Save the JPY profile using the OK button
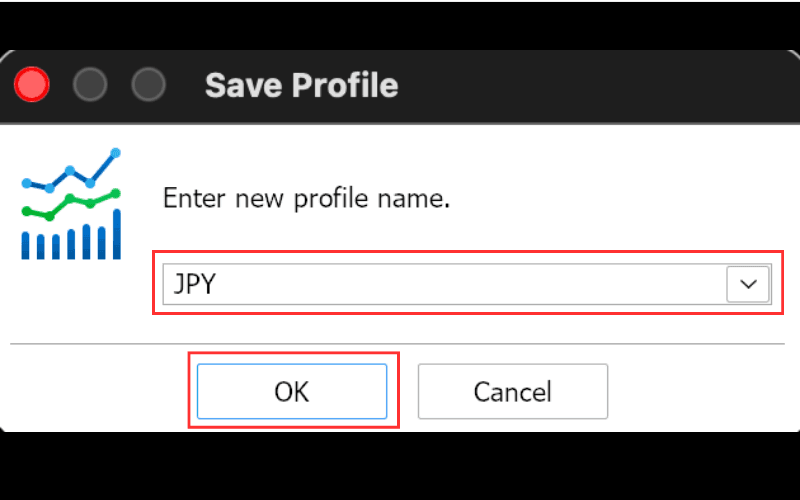 [x=292, y=391]
